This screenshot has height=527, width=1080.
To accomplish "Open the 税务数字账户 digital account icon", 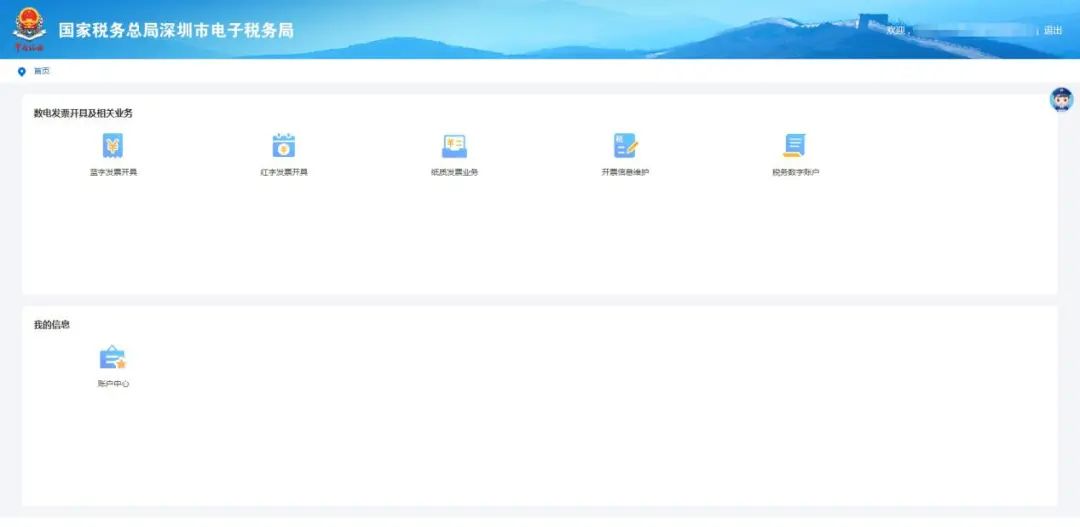I will [x=795, y=146].
